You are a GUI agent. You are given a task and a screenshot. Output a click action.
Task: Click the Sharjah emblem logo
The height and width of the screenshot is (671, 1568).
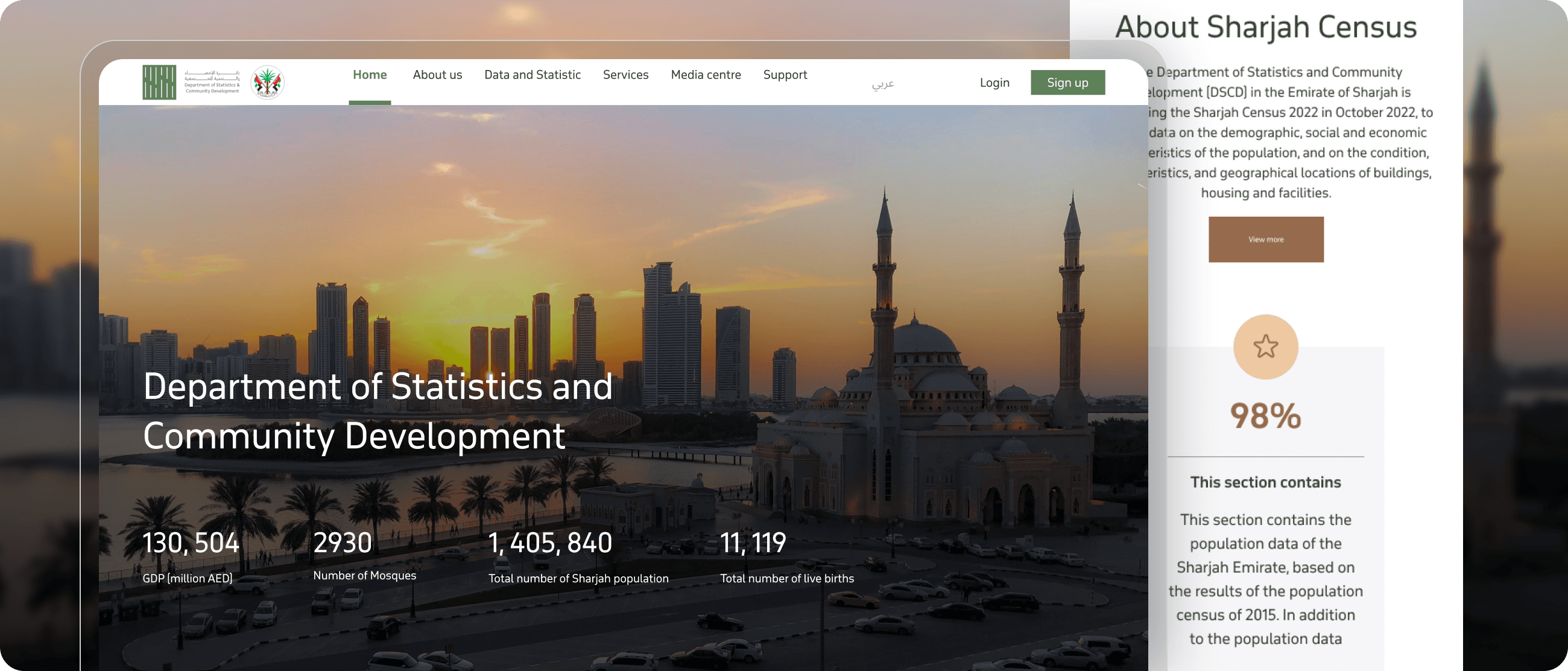click(267, 82)
